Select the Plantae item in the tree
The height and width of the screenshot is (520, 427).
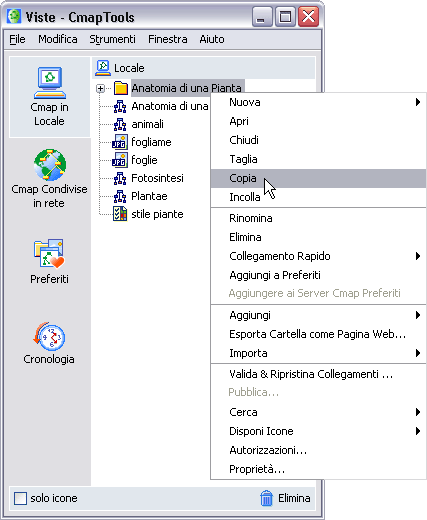coord(149,196)
